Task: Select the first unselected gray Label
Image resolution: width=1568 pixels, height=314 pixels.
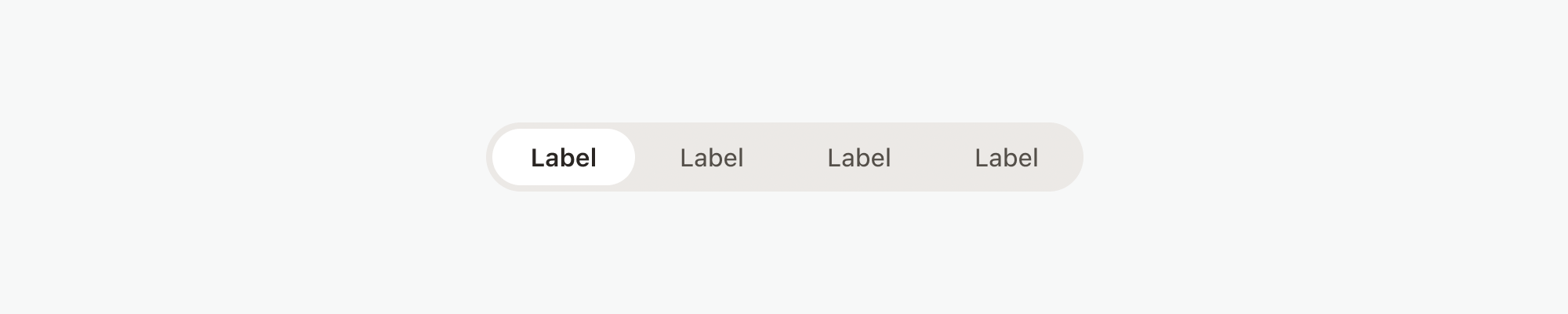Action: 711,157
